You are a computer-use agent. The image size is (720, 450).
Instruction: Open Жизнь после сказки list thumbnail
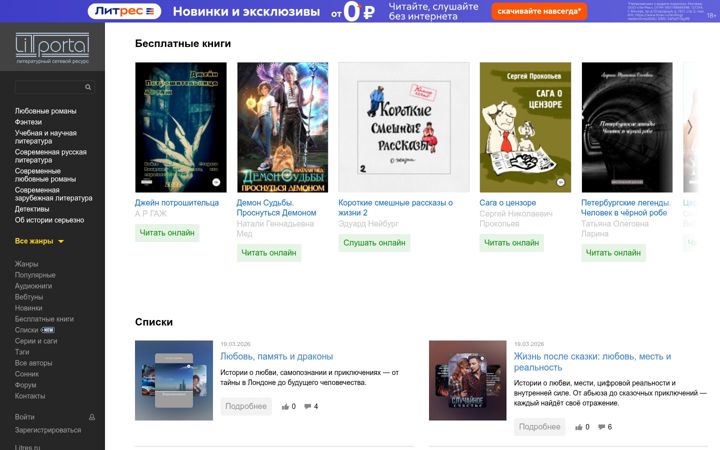(x=467, y=380)
